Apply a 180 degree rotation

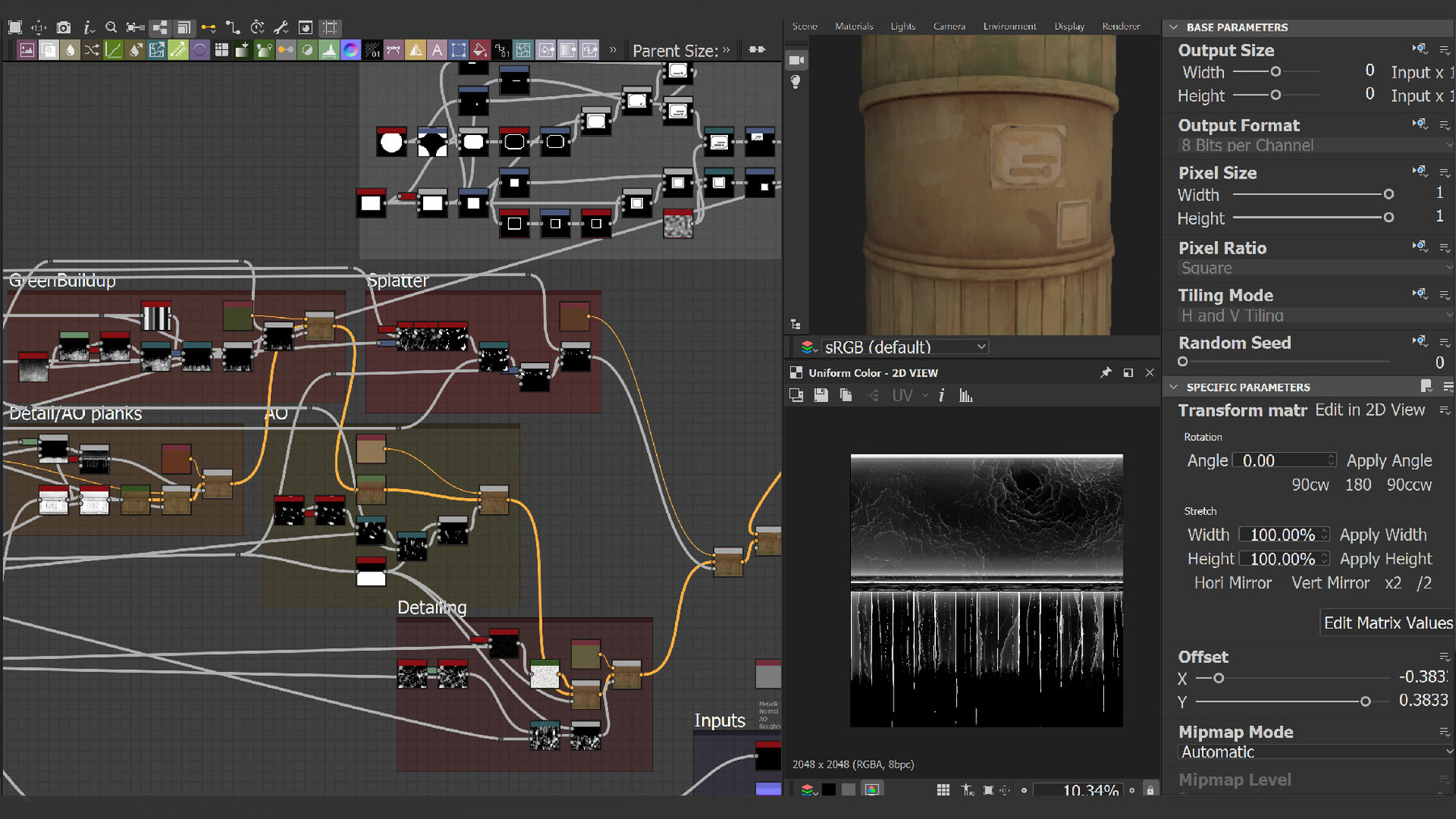[1358, 484]
